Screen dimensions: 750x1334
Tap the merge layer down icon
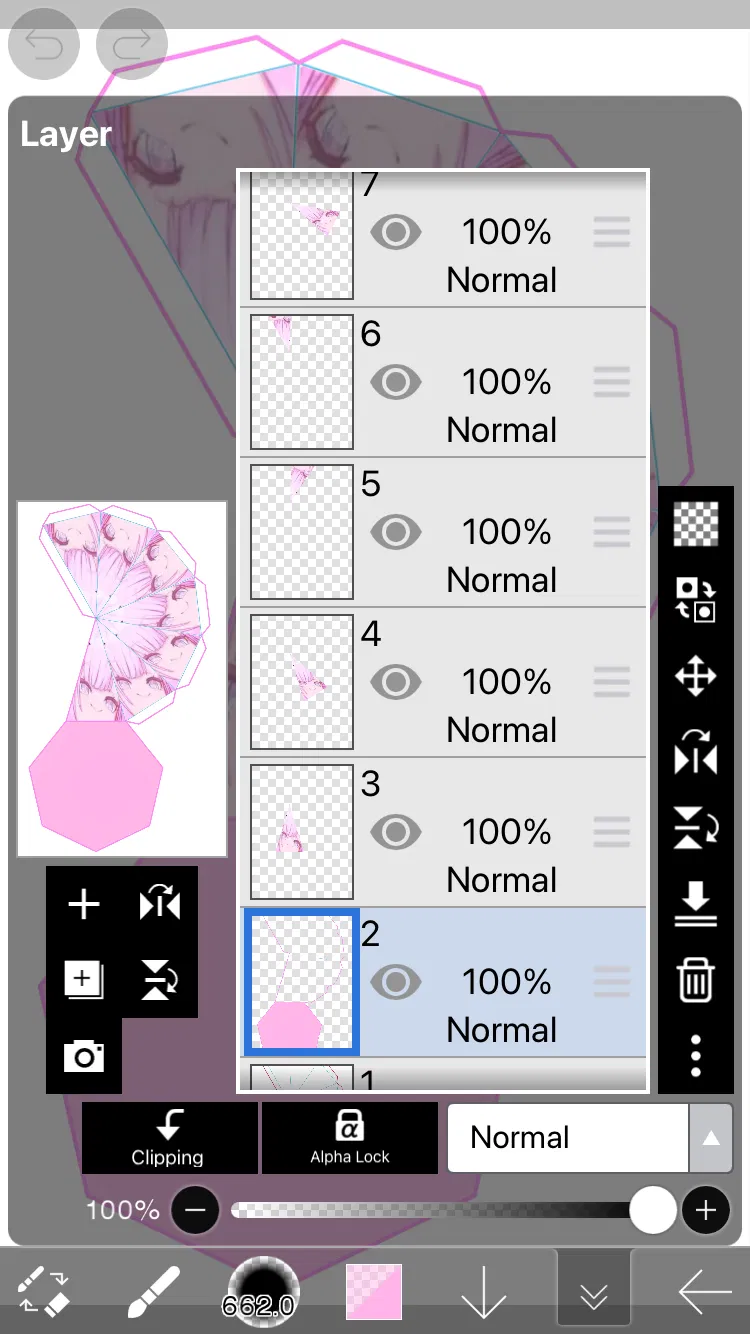695,905
